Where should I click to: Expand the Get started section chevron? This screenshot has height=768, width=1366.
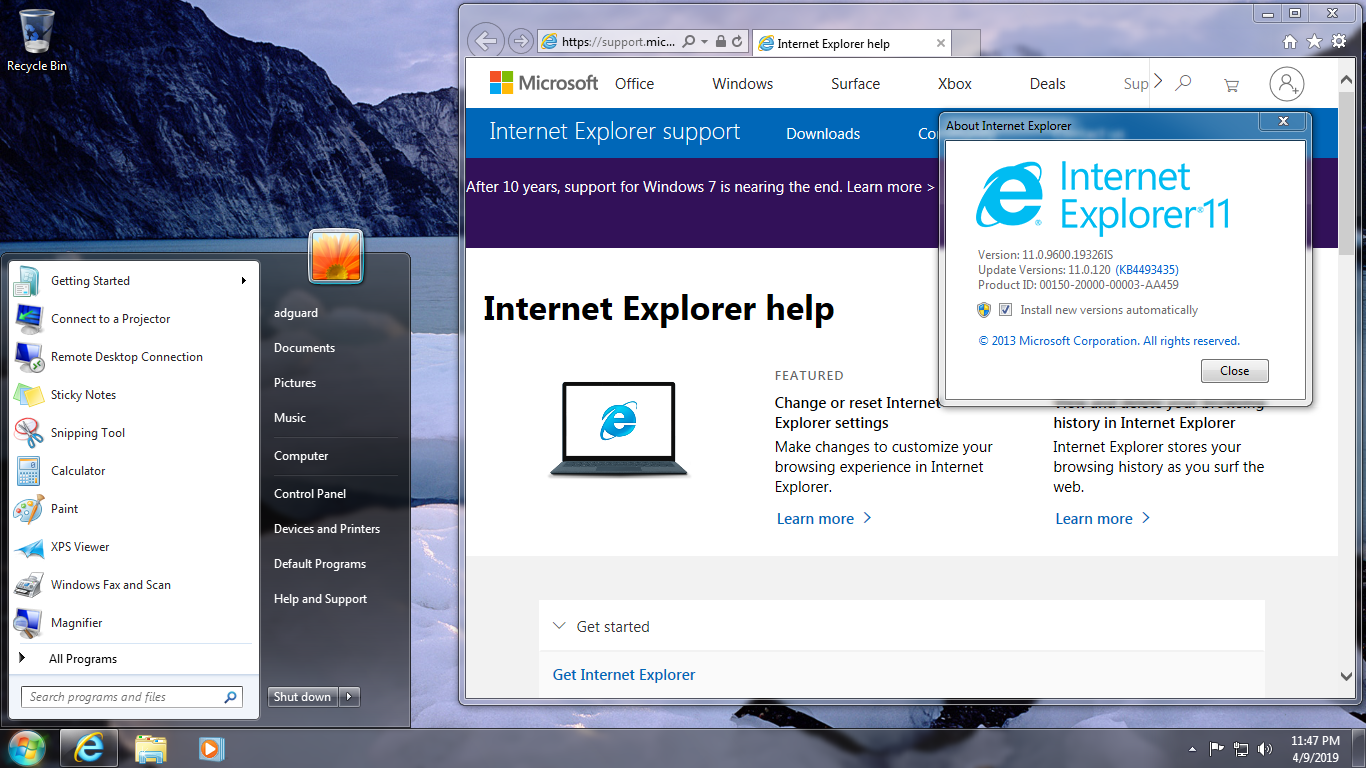coord(559,627)
